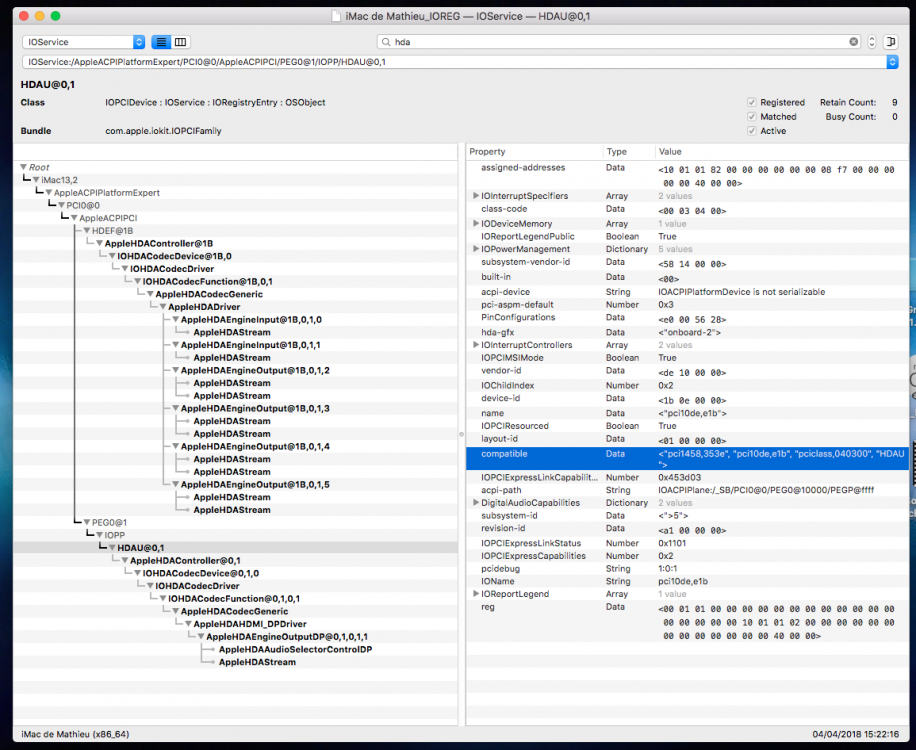Select the vendor-id property row
916x750 pixels.
tap(688, 371)
